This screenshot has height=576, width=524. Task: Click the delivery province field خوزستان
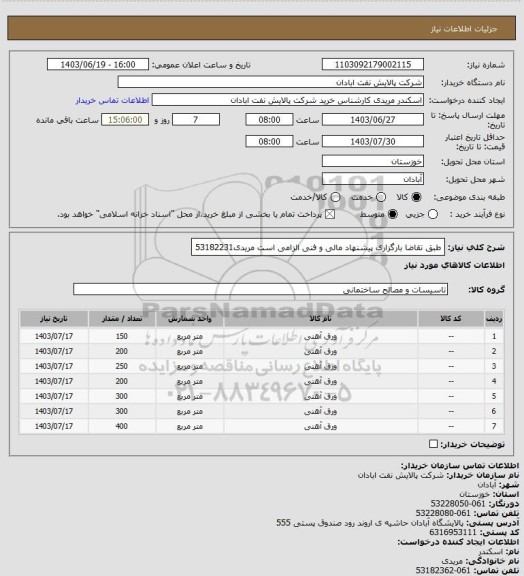(373, 161)
